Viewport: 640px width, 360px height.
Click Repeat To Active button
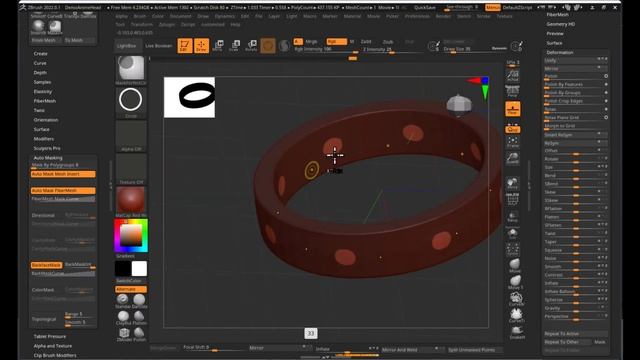pyautogui.click(x=576, y=334)
